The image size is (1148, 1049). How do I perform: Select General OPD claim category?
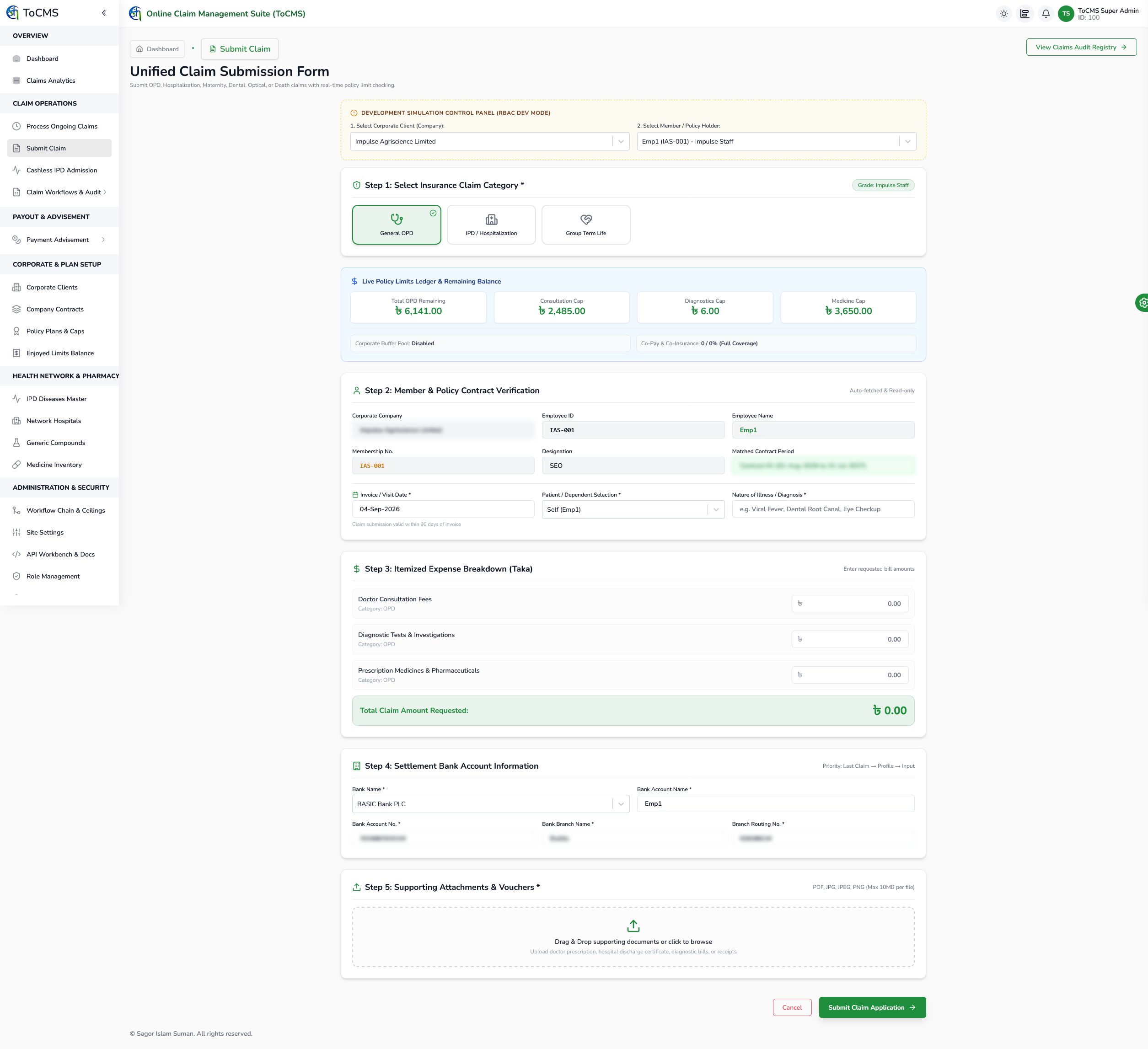click(x=397, y=225)
